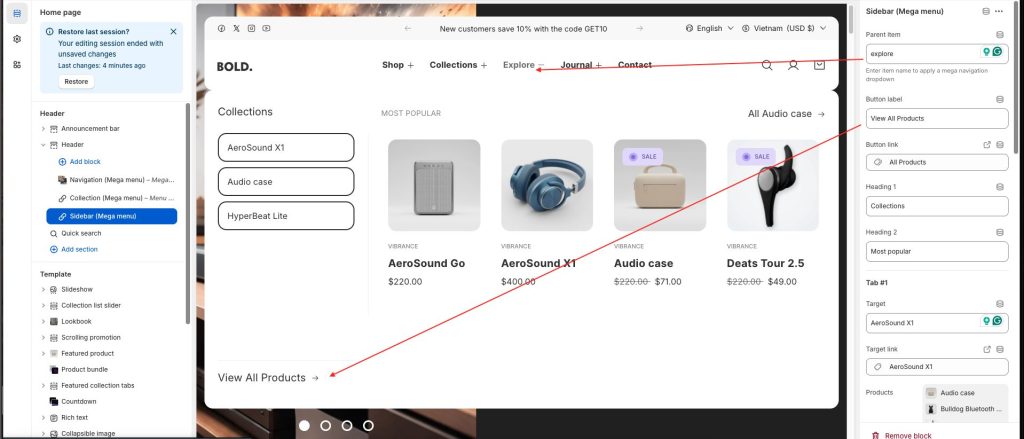Click the Instagram icon in announcement bar

(x=251, y=28)
